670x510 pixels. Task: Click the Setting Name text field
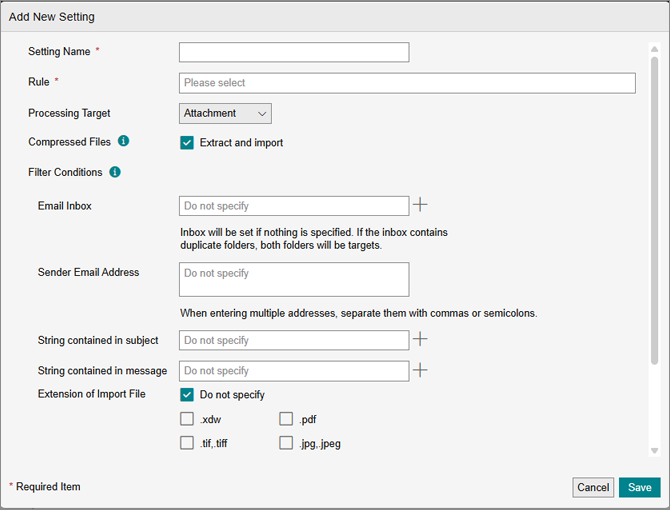click(294, 52)
